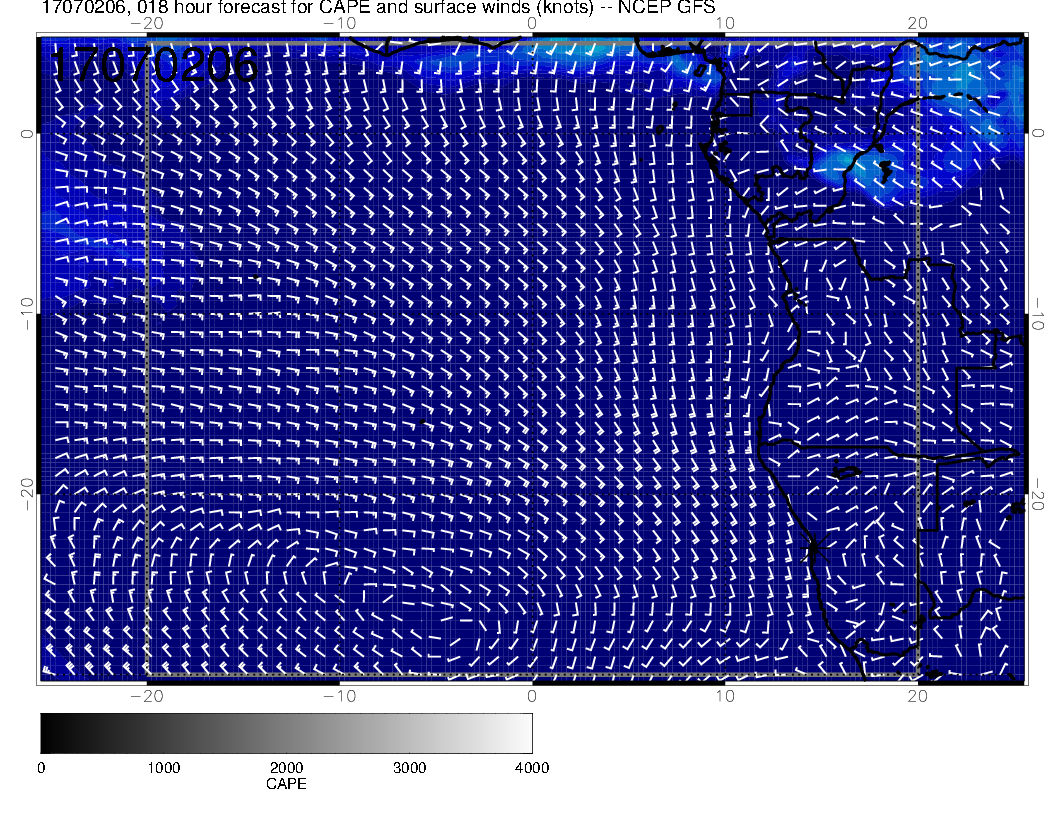
Task: Click the star marker on the southwest African coast
Action: (x=812, y=547)
